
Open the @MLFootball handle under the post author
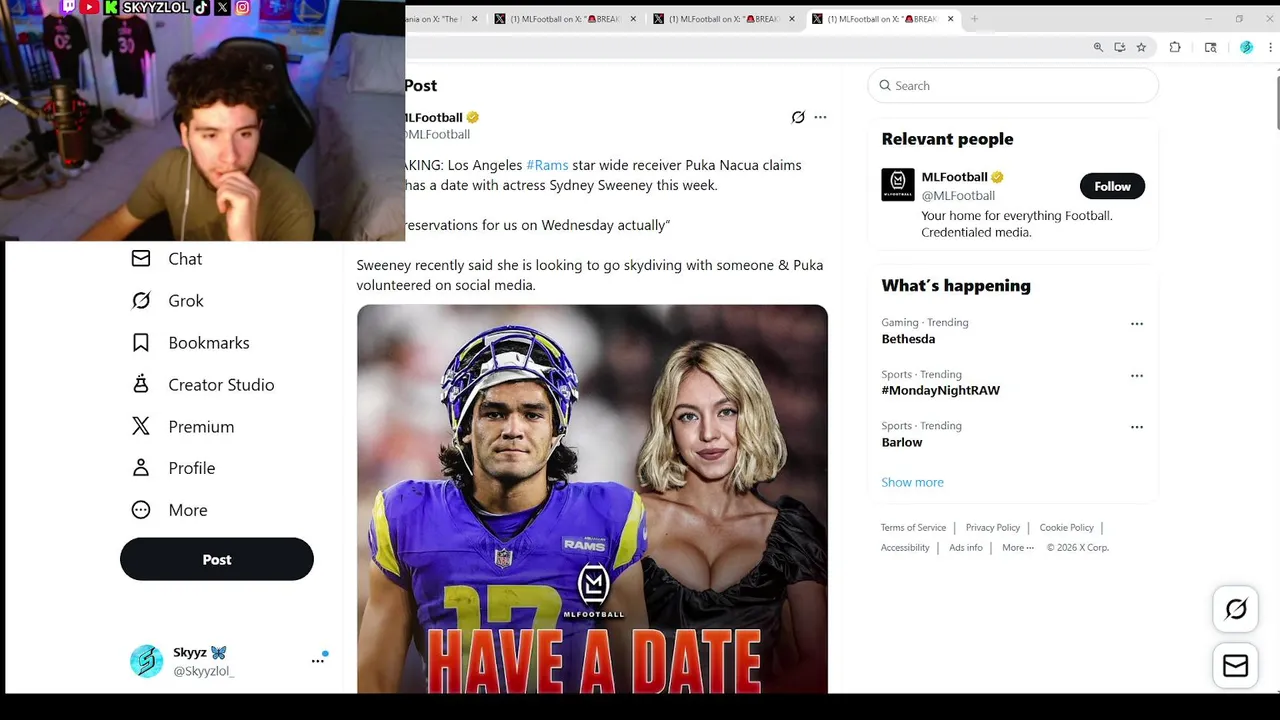pyautogui.click(x=437, y=135)
